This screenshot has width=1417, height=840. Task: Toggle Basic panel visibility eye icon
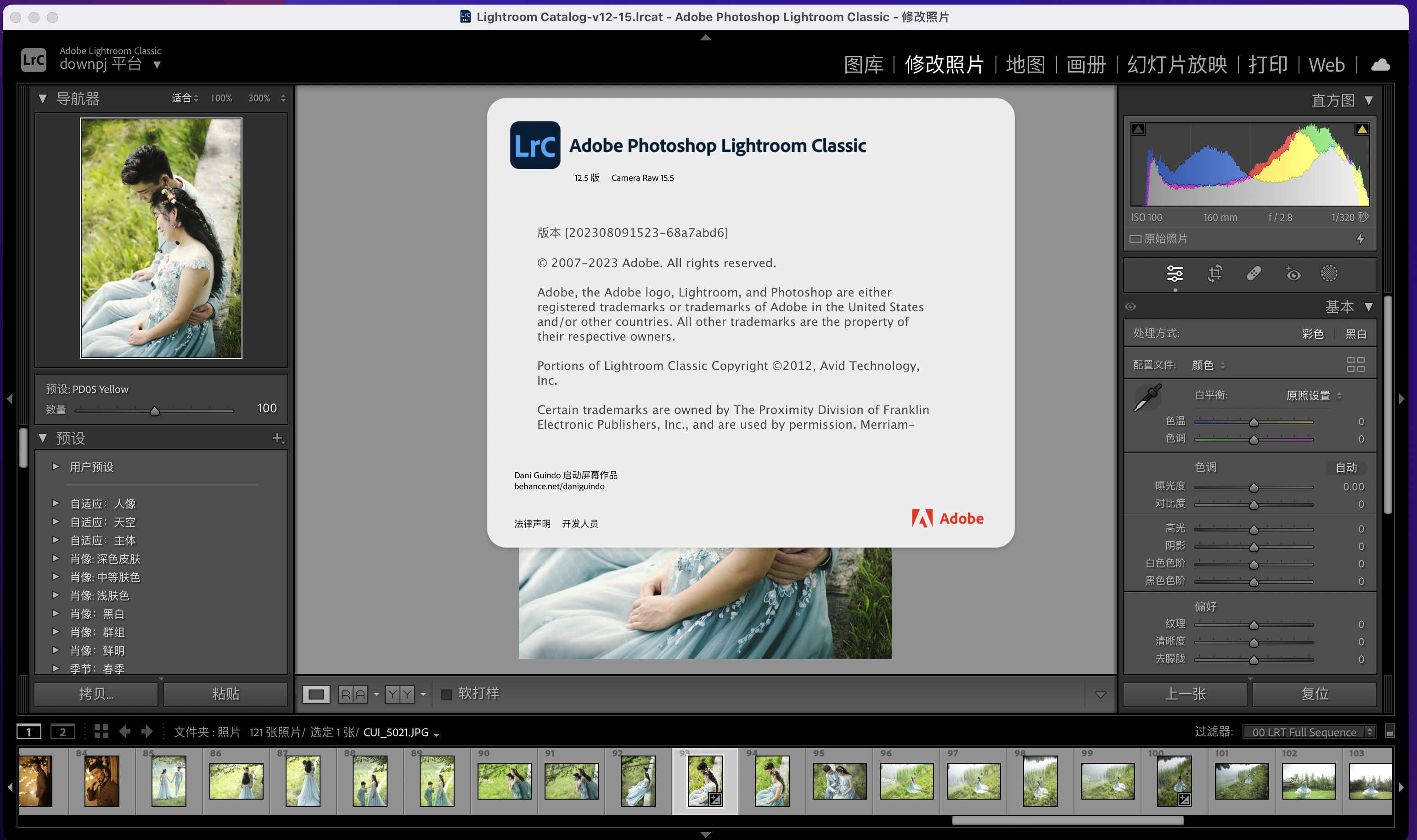click(1130, 307)
